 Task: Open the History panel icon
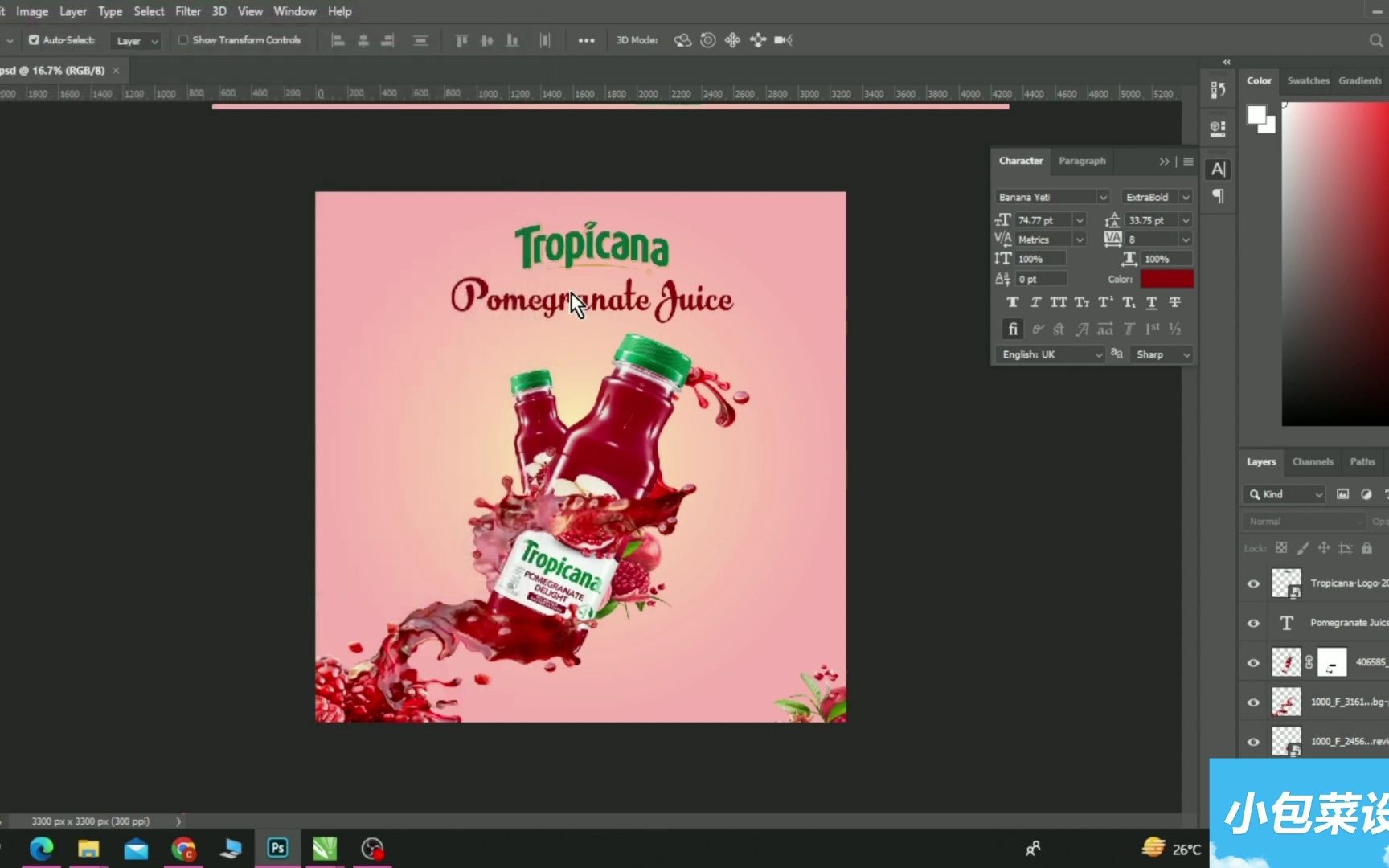(x=1218, y=90)
